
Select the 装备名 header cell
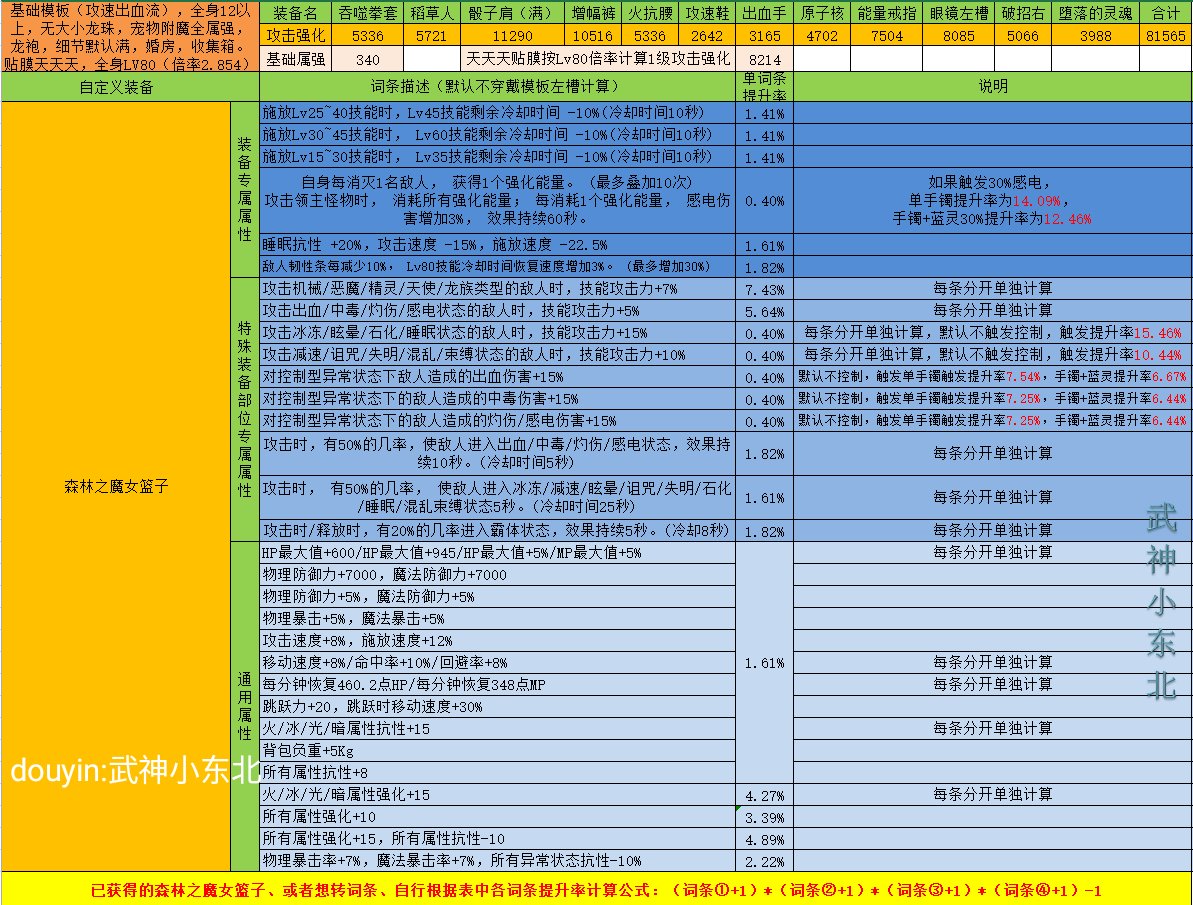click(x=295, y=13)
